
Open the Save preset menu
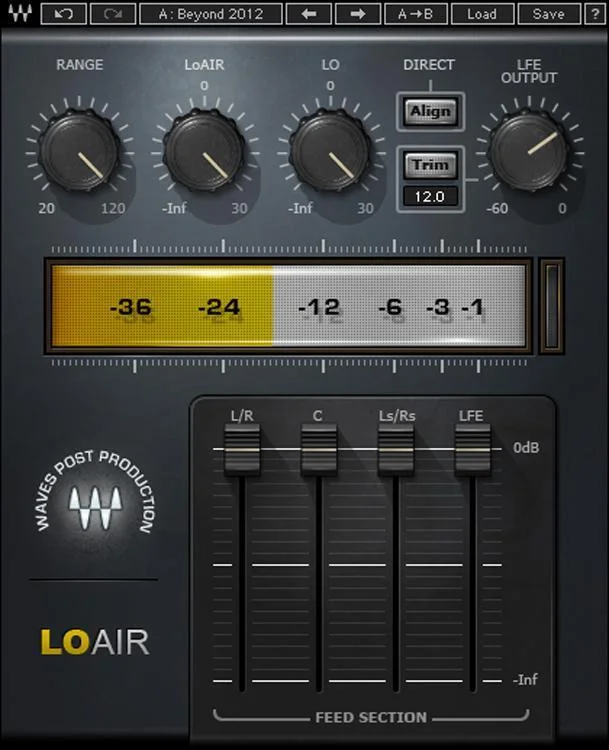tap(549, 14)
